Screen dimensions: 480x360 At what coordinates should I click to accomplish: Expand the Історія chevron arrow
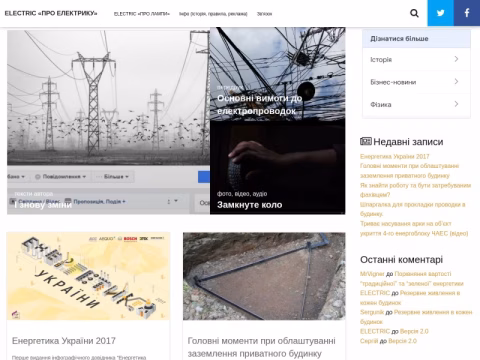(x=456, y=59)
